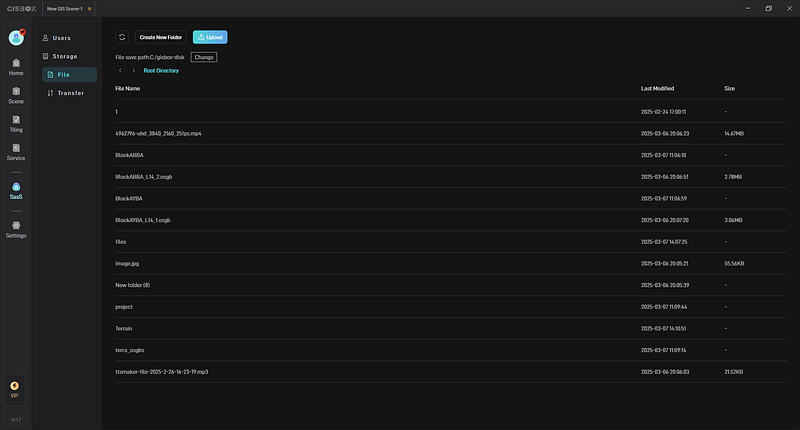Open the terra_osgbs folder row

click(451, 350)
